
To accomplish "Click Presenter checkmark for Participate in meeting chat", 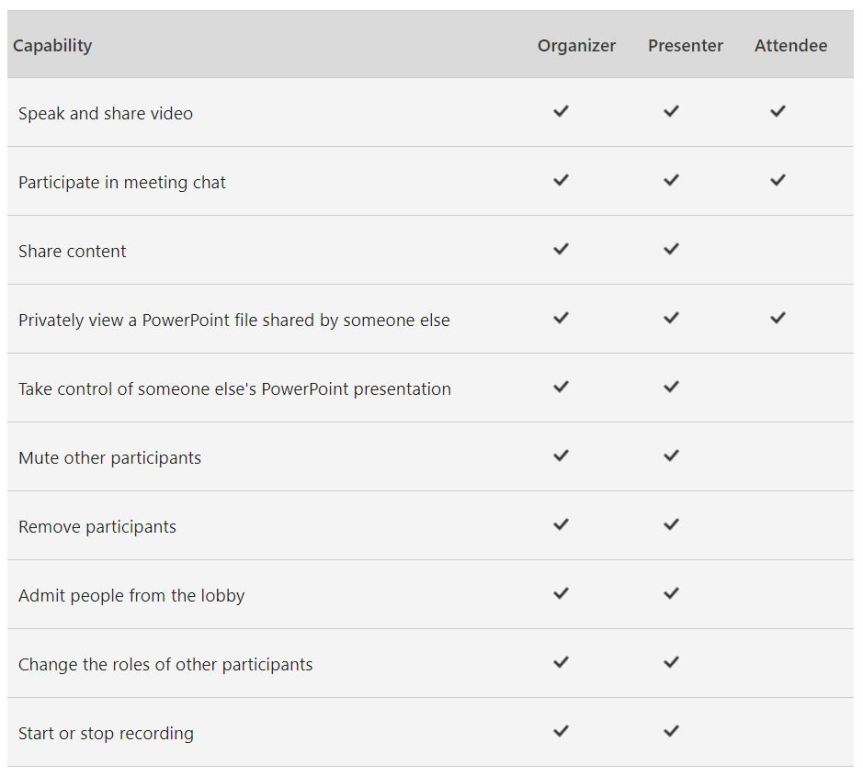I will pyautogui.click(x=671, y=181).
